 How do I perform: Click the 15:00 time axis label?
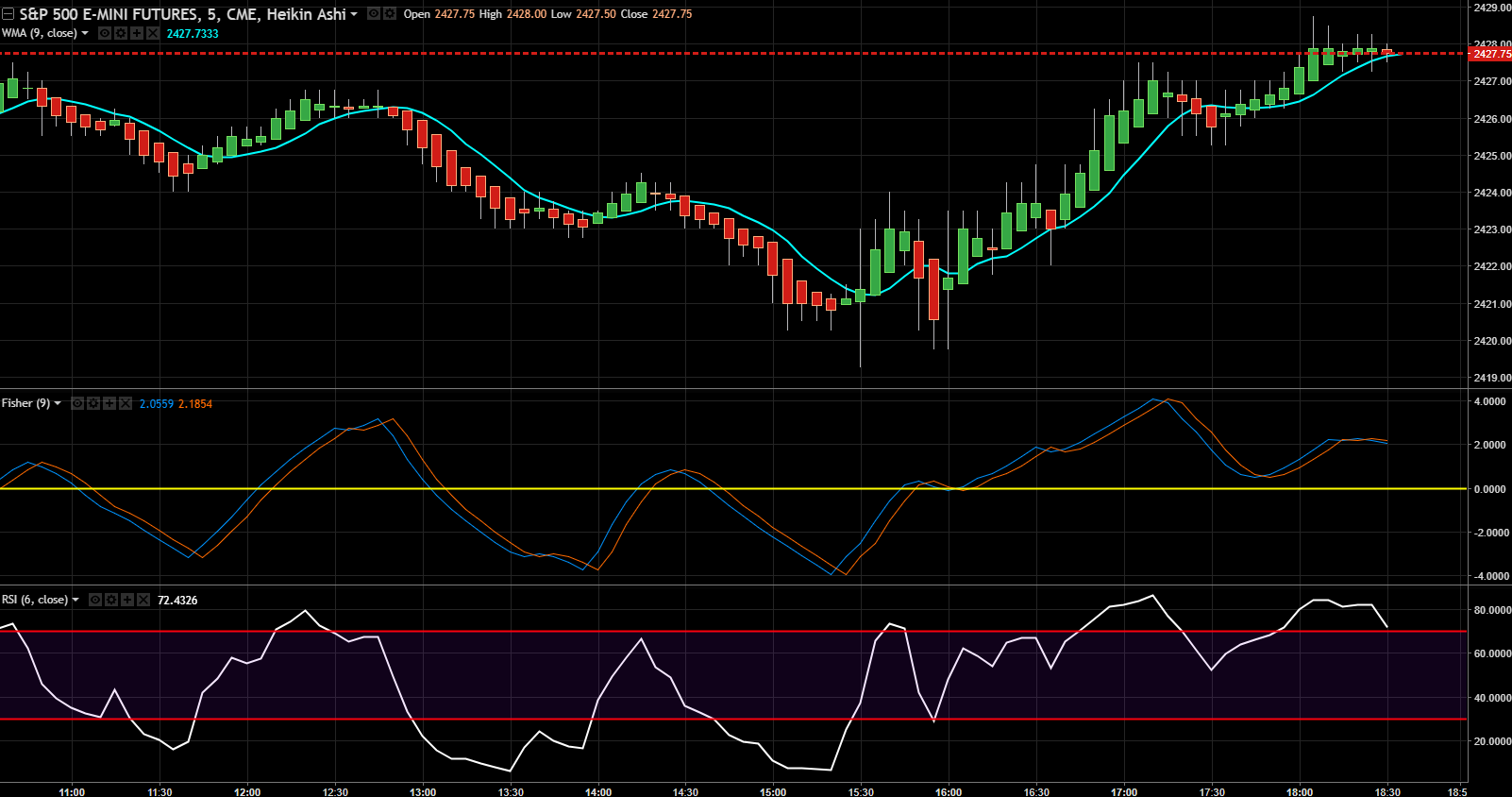tap(773, 791)
